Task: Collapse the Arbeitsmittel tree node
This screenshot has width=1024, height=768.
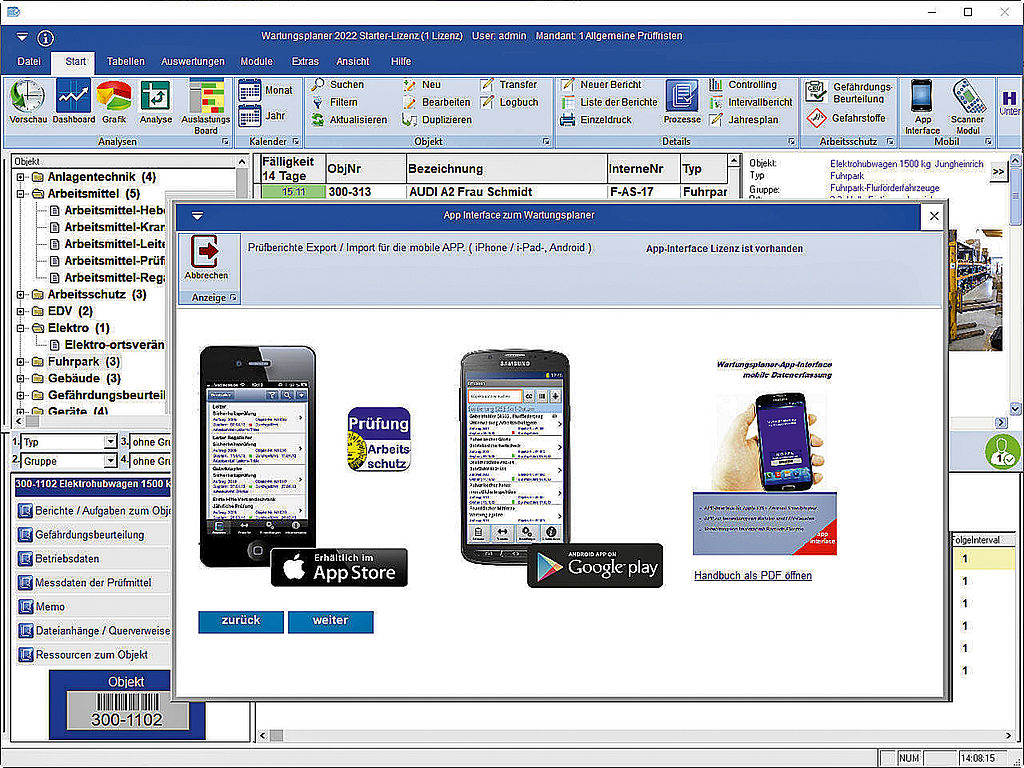Action: pyautogui.click(x=22, y=194)
